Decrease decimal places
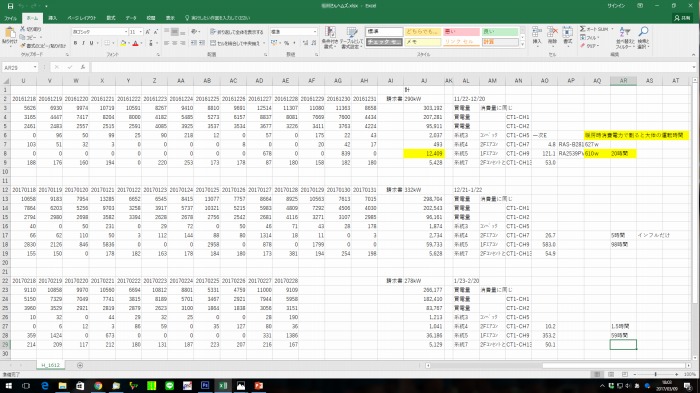This screenshot has height=393, width=700. (x=313, y=43)
